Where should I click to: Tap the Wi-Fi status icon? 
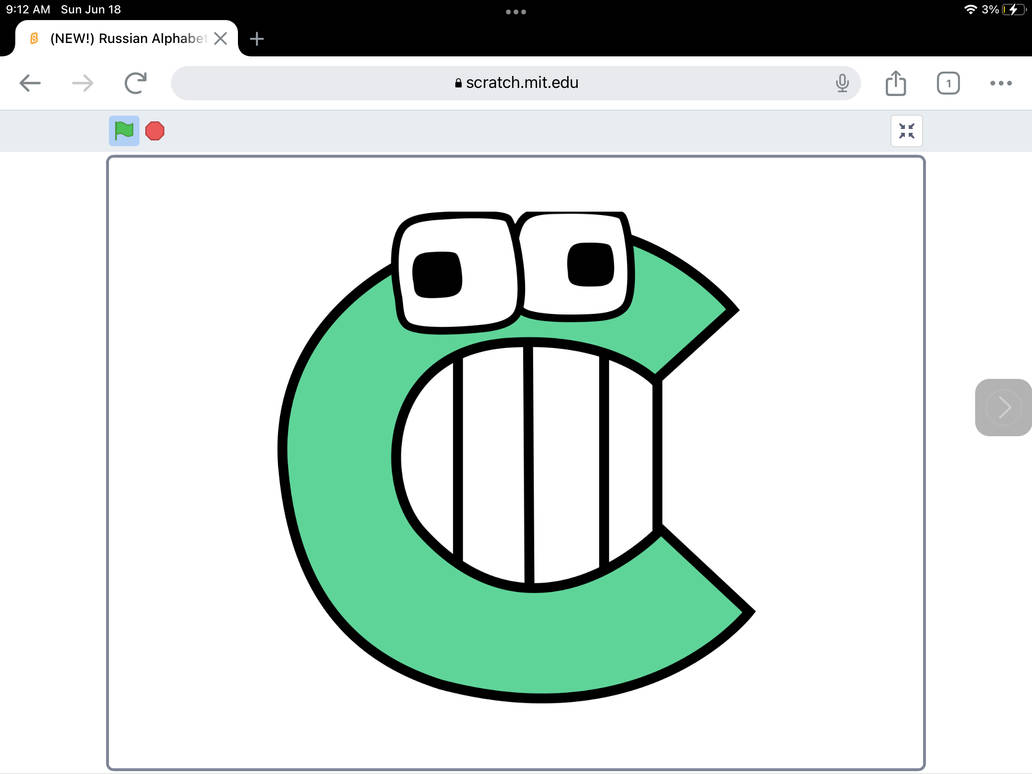(x=970, y=9)
